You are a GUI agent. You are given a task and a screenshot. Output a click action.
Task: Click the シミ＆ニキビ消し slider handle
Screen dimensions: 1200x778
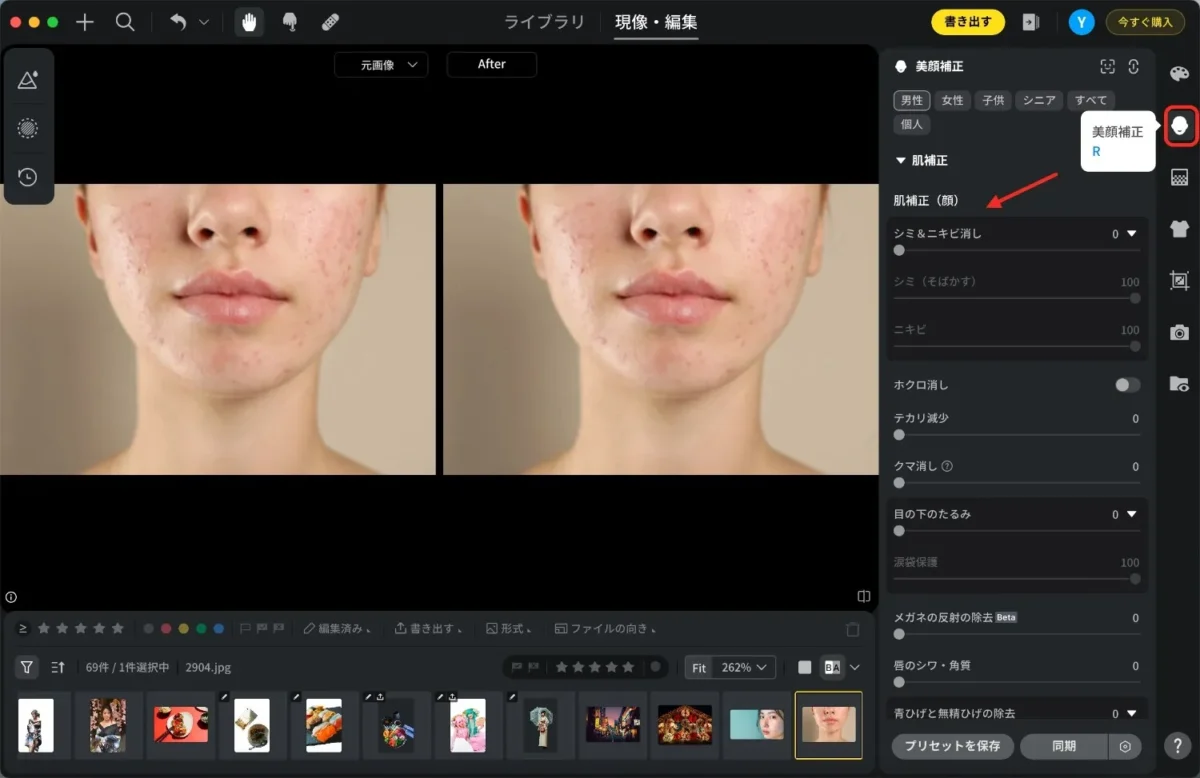(899, 250)
